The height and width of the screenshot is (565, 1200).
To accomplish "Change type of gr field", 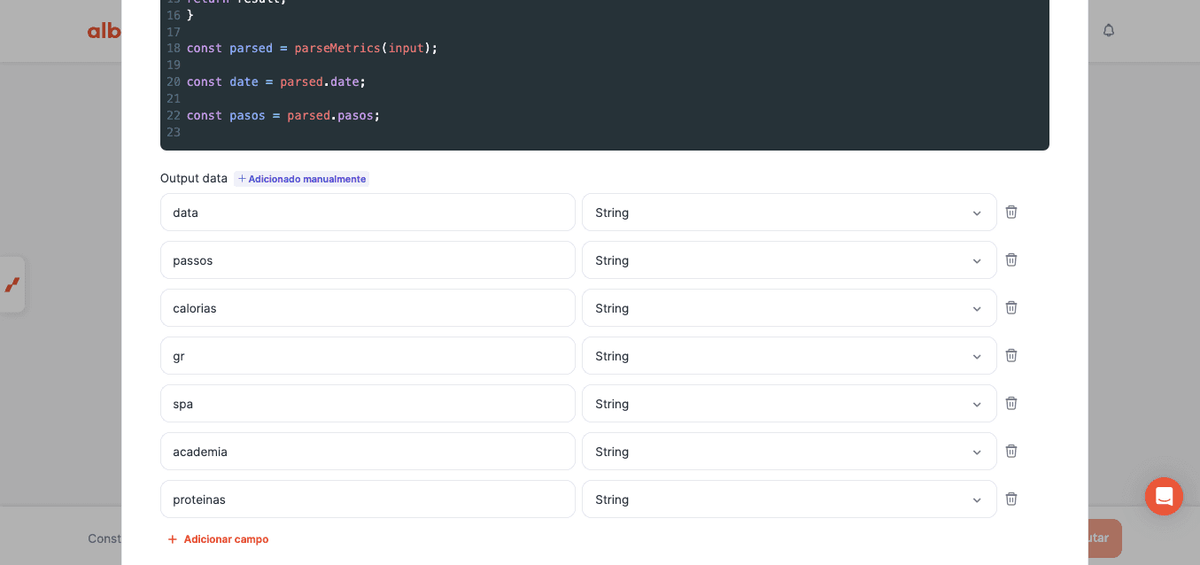I will click(x=789, y=356).
